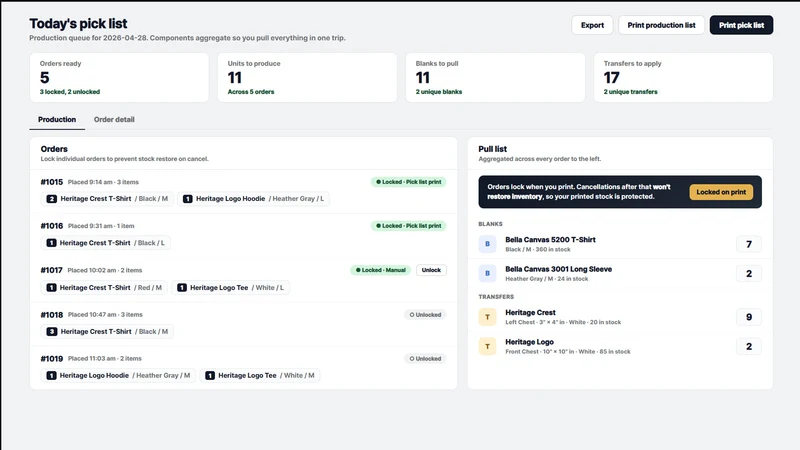This screenshot has width=800, height=450.
Task: Click the Pull list heading
Action: pyautogui.click(x=492, y=149)
